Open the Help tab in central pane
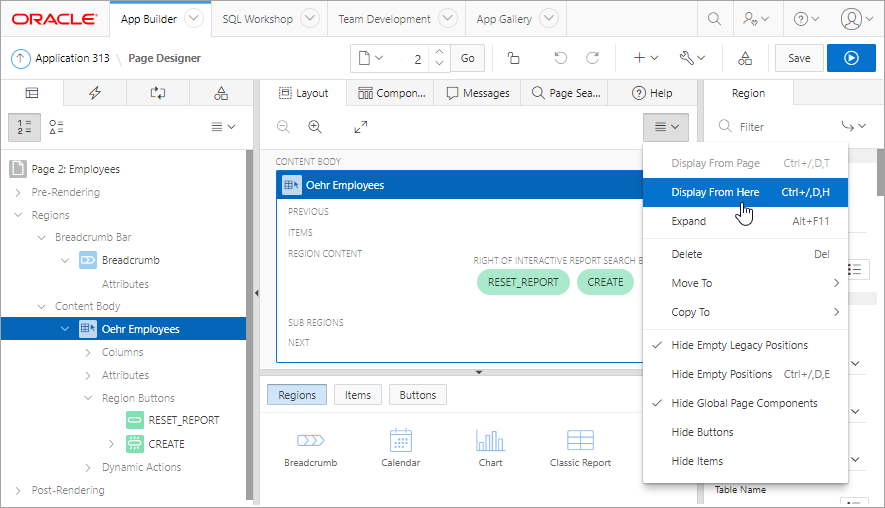Screen dimensions: 885x508 pos(652,93)
